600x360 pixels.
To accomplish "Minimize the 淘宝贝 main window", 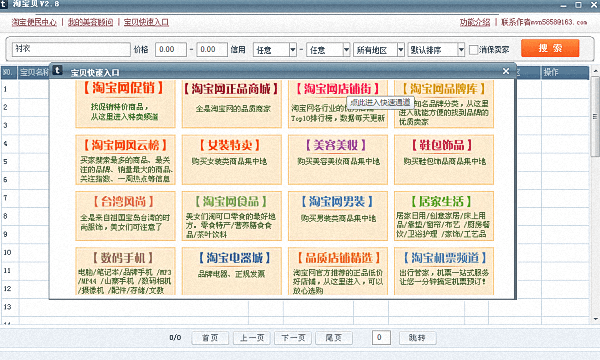I will click(x=564, y=5).
